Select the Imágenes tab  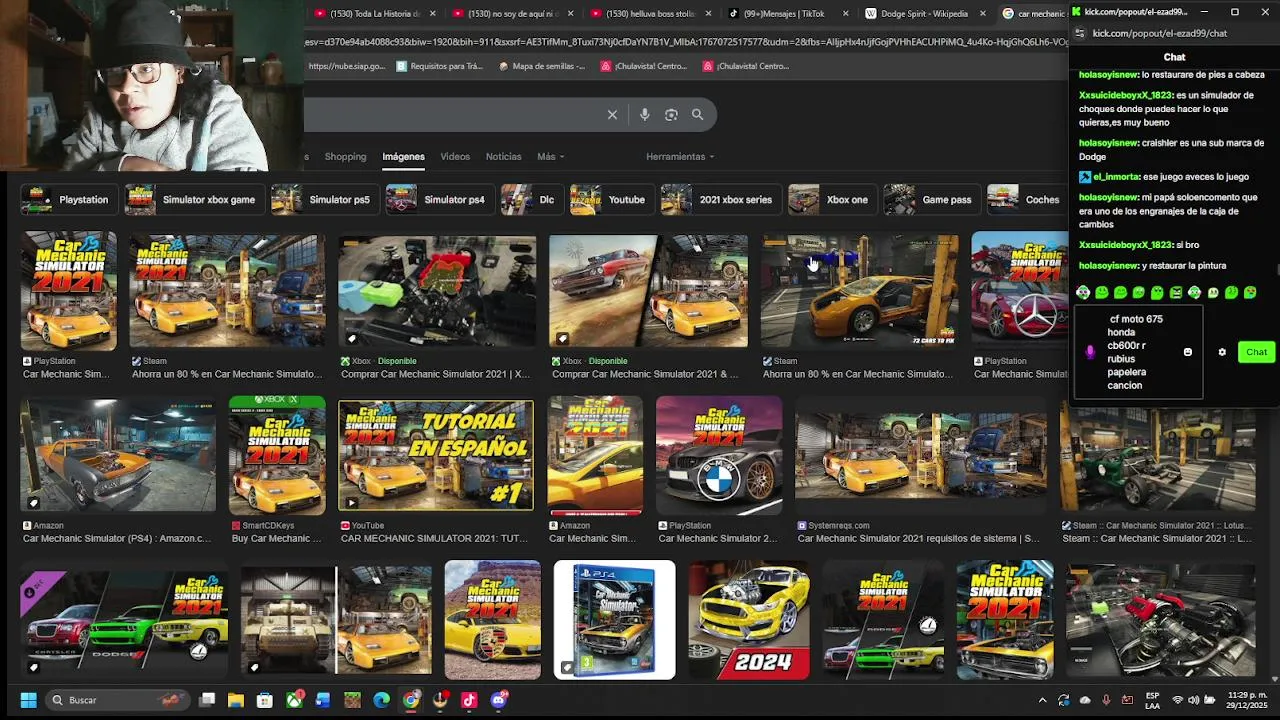[x=403, y=157]
